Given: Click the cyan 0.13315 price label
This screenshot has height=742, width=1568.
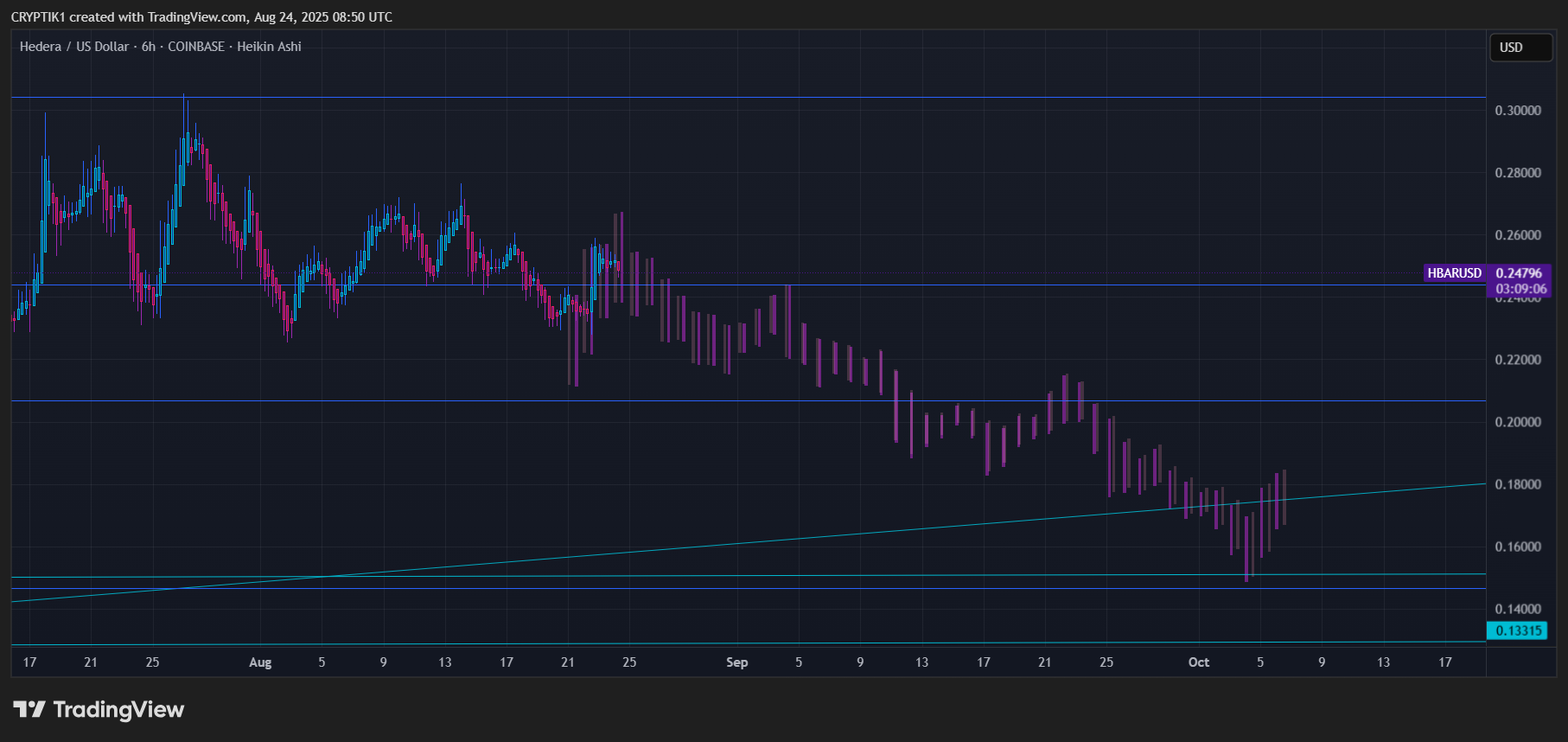Looking at the screenshot, I should pos(1519,630).
